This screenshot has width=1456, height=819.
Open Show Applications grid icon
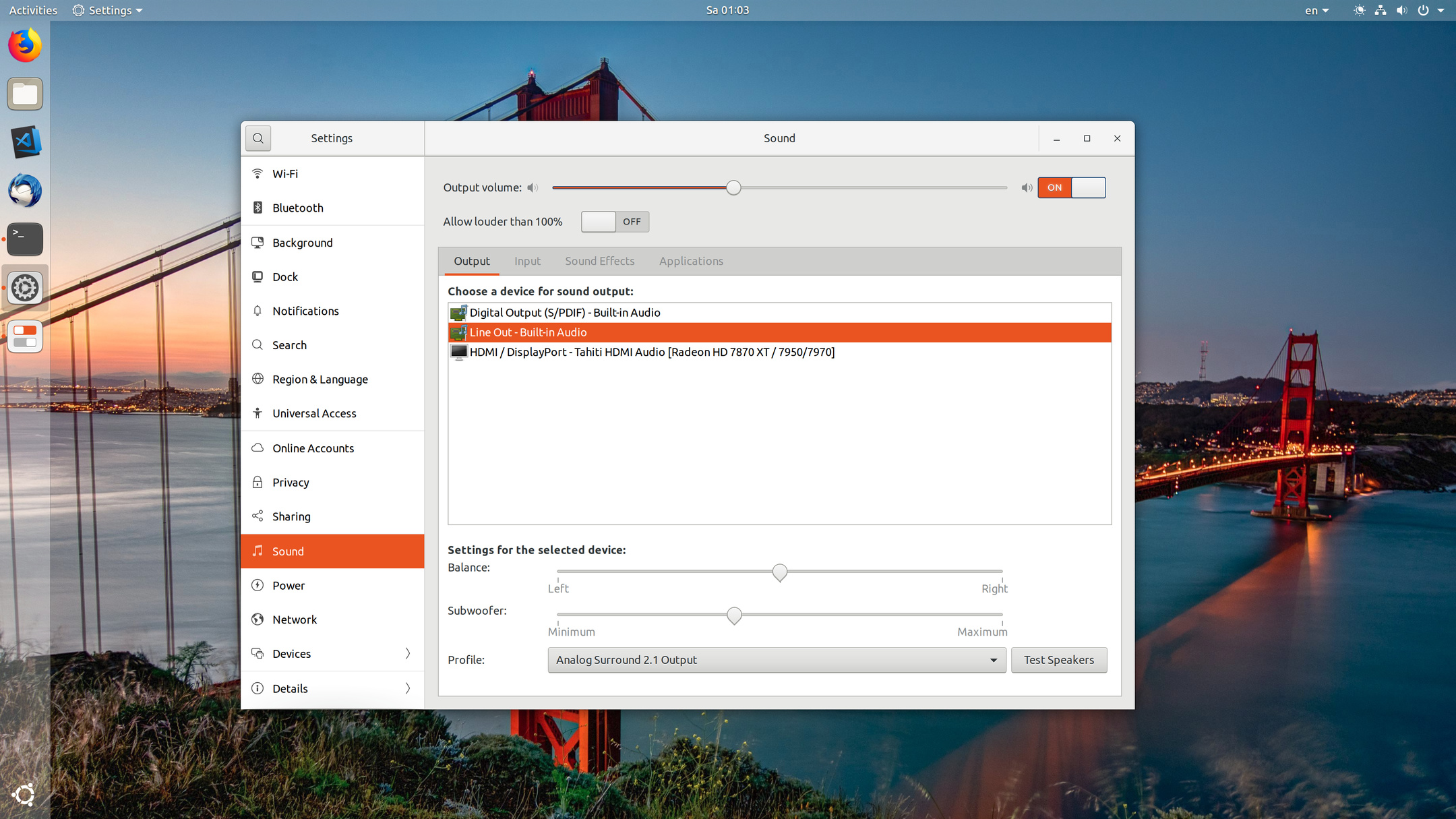25,795
